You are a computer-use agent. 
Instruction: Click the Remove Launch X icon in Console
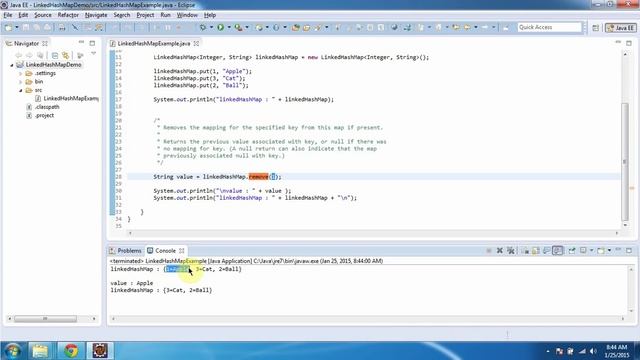click(500, 251)
